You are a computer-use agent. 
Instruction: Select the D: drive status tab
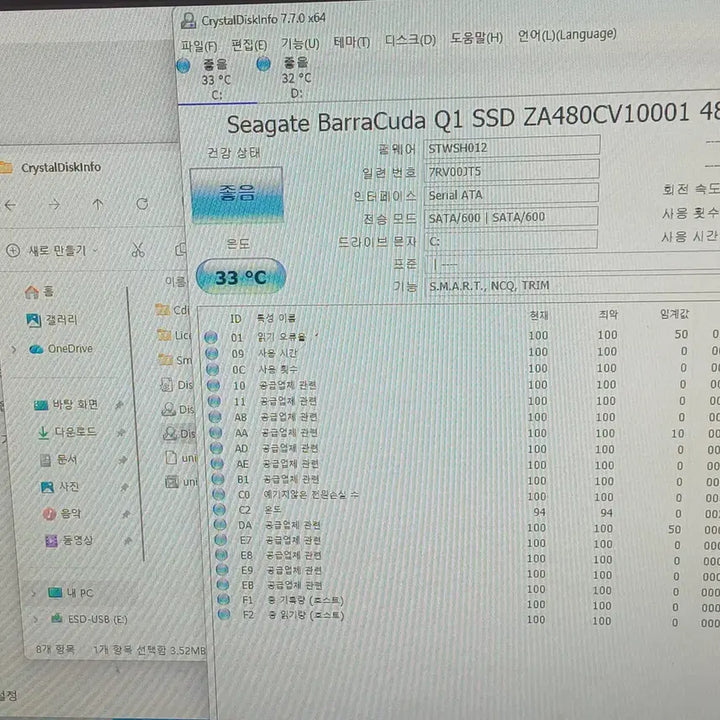(x=297, y=79)
